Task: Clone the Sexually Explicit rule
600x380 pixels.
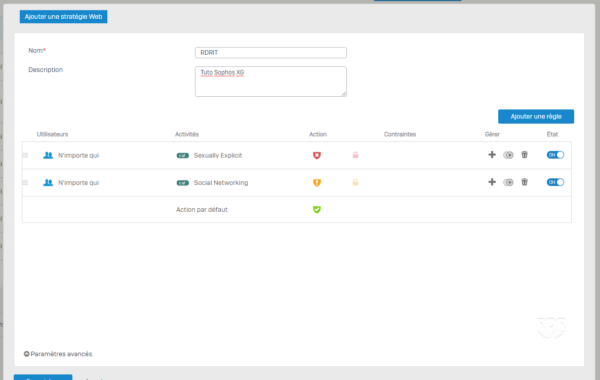Action: click(508, 155)
